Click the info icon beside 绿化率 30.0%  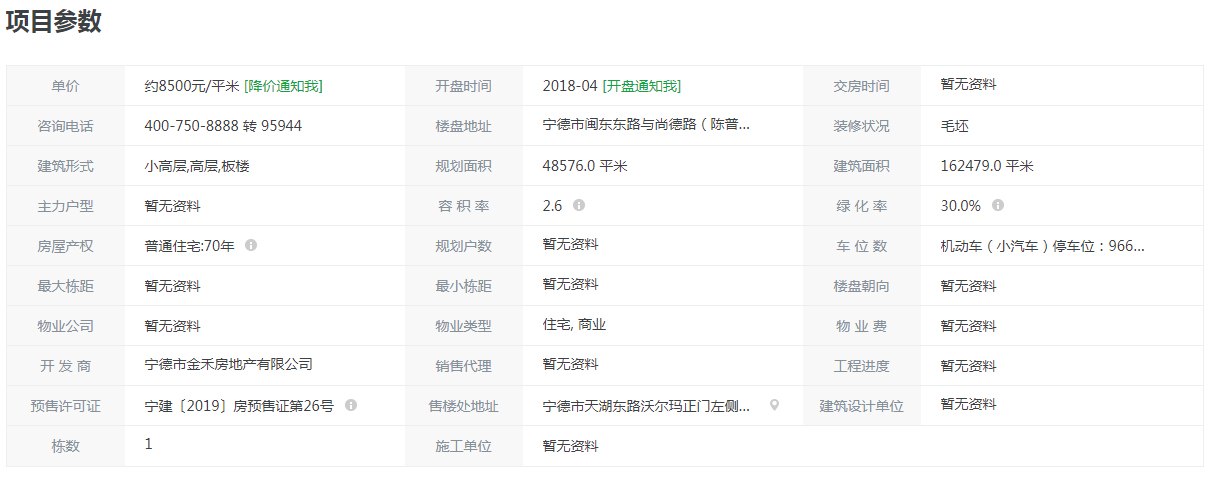pos(998,205)
